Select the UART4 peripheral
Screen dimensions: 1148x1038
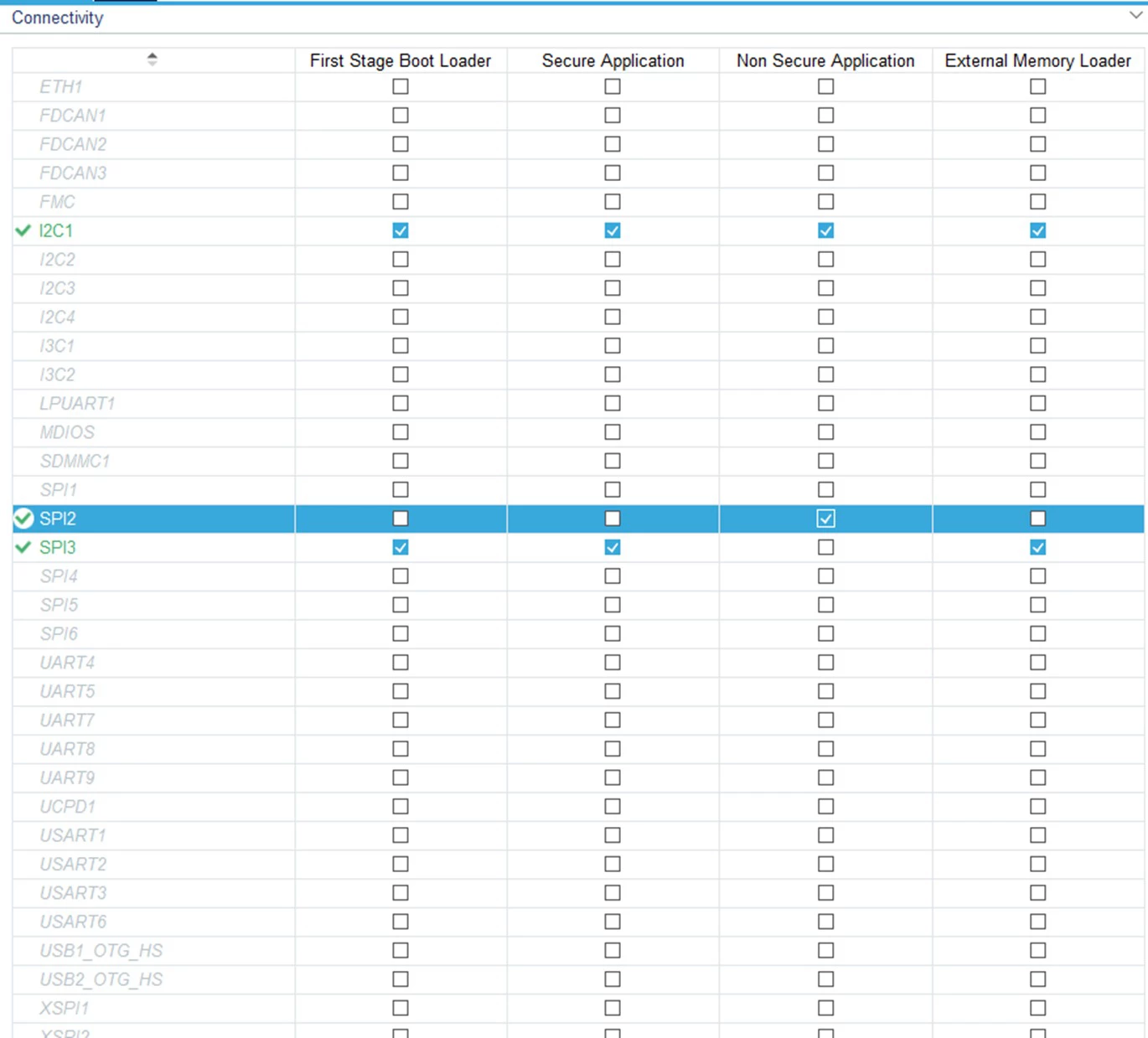coord(67,663)
